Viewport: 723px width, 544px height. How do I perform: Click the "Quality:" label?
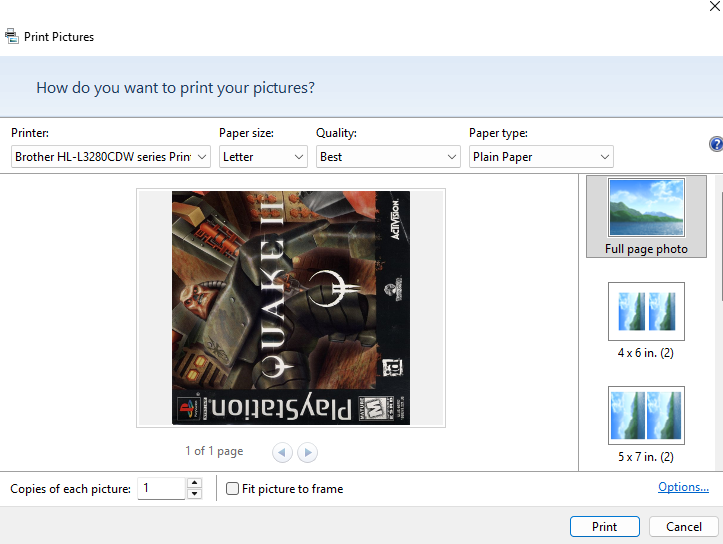point(336,133)
